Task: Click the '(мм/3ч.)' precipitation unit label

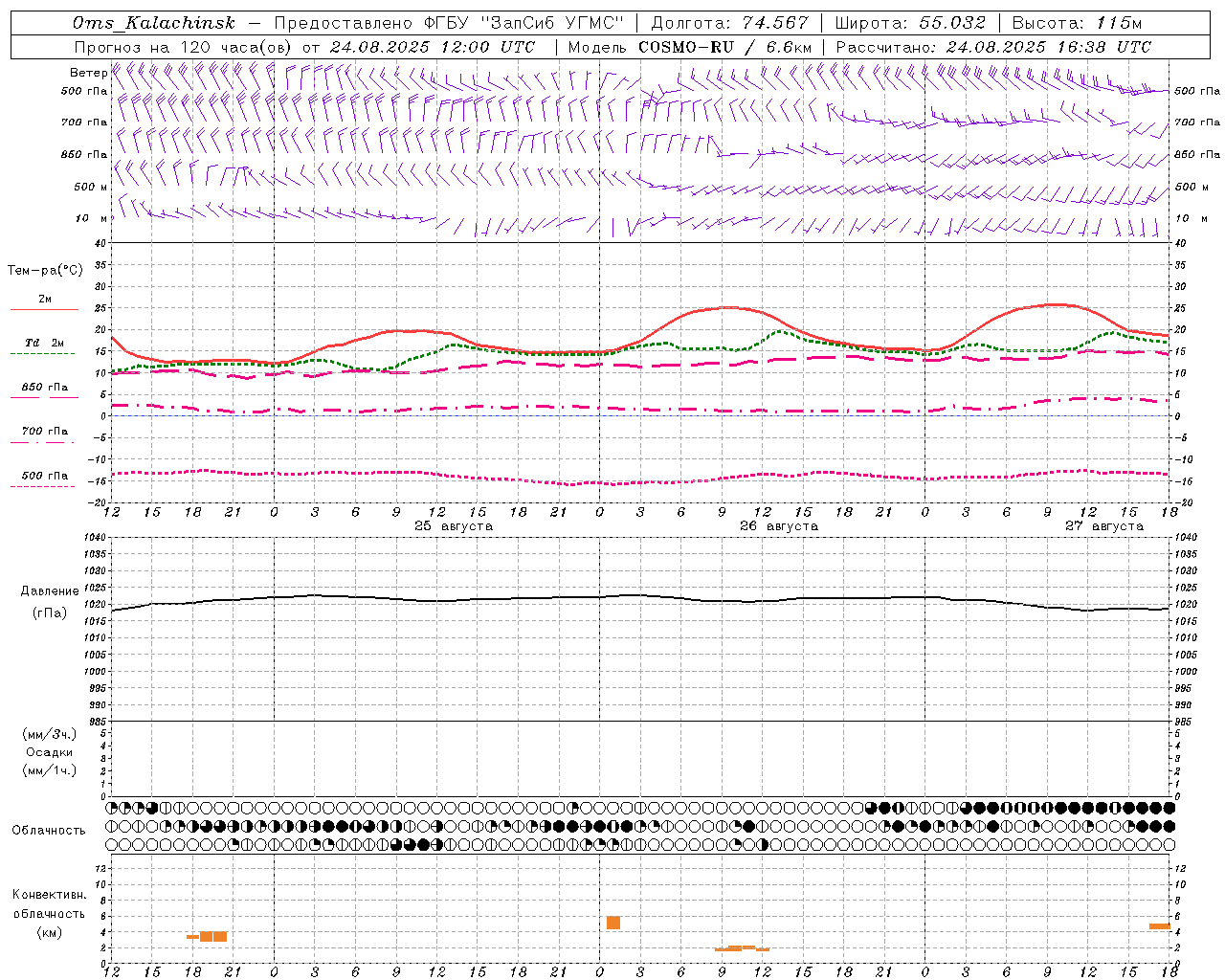Action: (50, 734)
